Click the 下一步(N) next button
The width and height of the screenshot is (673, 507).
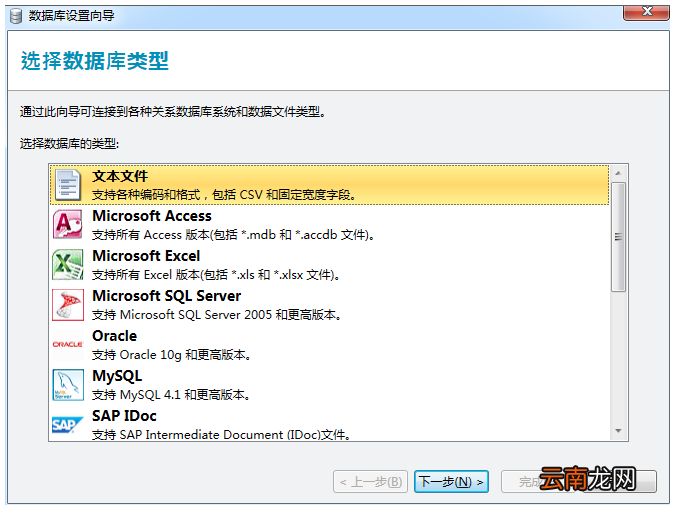[451, 482]
